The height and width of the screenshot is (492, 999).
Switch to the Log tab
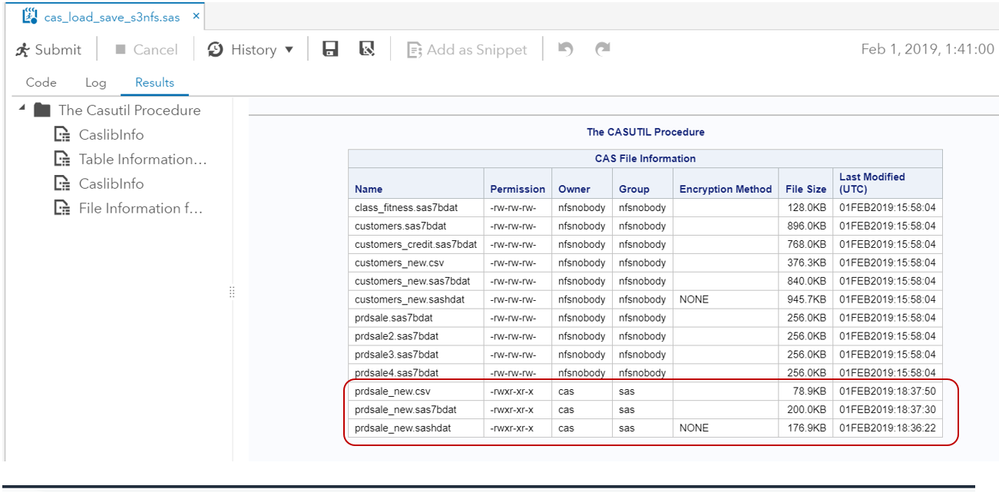point(95,83)
